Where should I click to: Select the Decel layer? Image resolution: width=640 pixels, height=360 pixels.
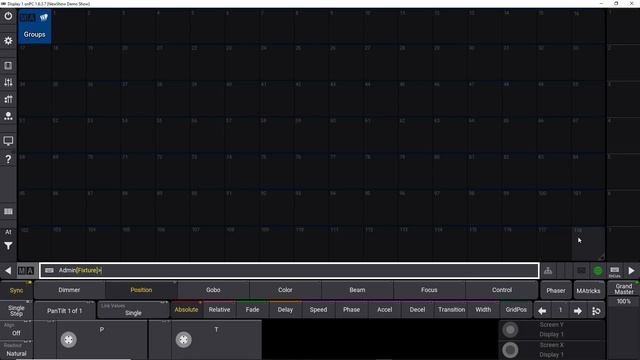click(417, 310)
